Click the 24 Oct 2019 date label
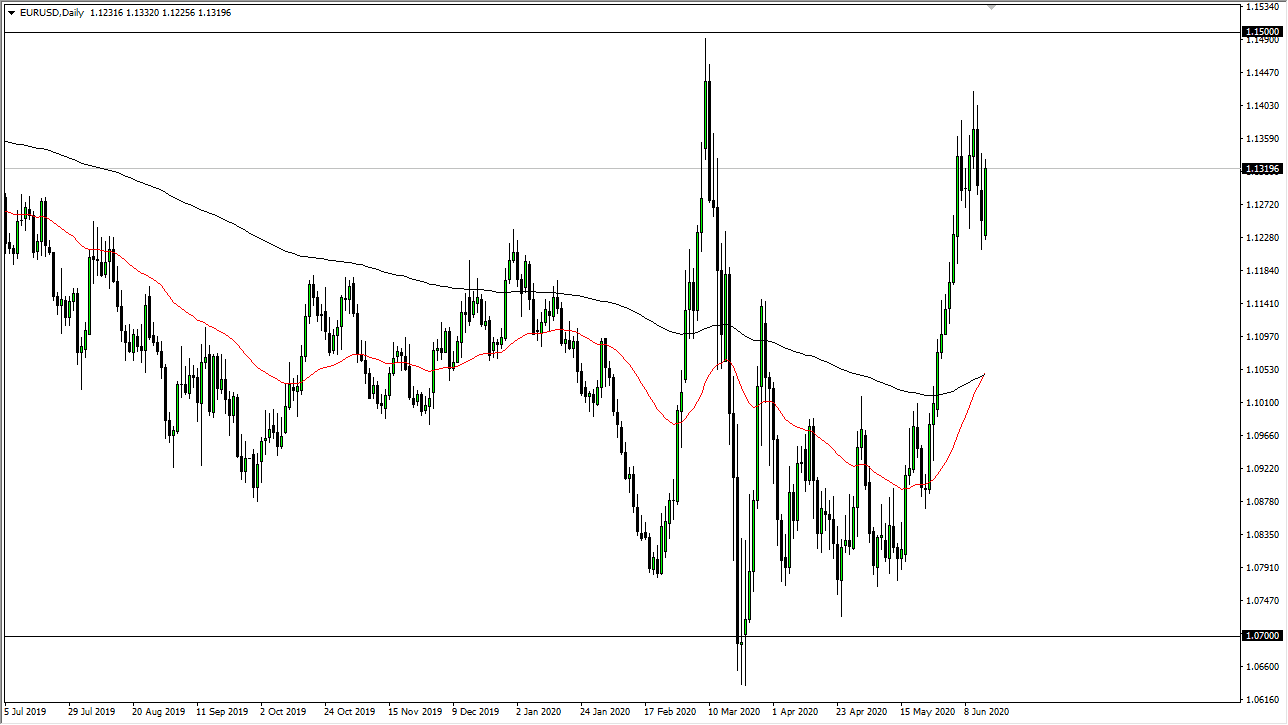The height and width of the screenshot is (725, 1288). tap(347, 712)
